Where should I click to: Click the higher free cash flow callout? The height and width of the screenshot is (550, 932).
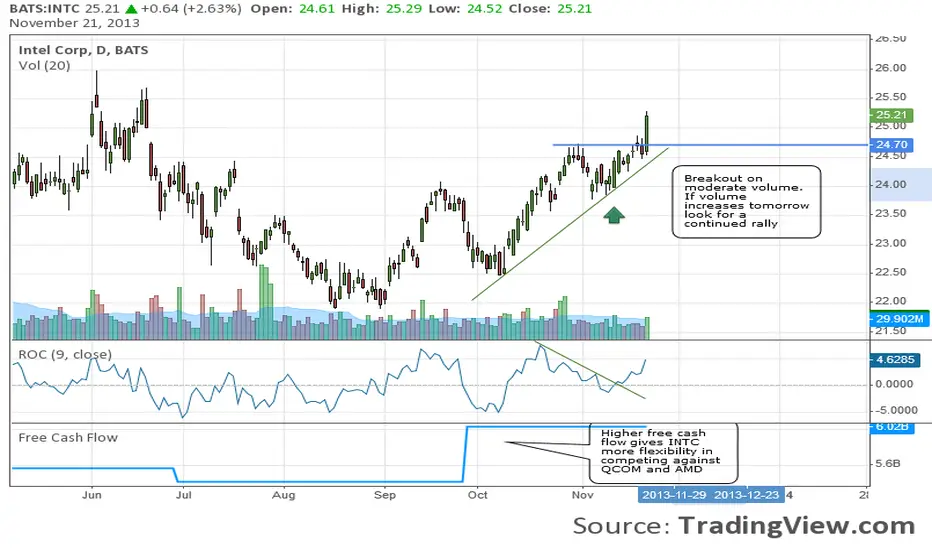(x=663, y=452)
